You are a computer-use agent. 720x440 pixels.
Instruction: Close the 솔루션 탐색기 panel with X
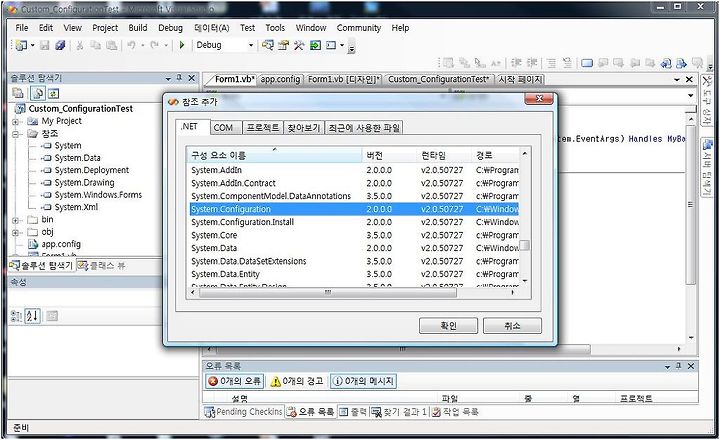tap(191, 79)
